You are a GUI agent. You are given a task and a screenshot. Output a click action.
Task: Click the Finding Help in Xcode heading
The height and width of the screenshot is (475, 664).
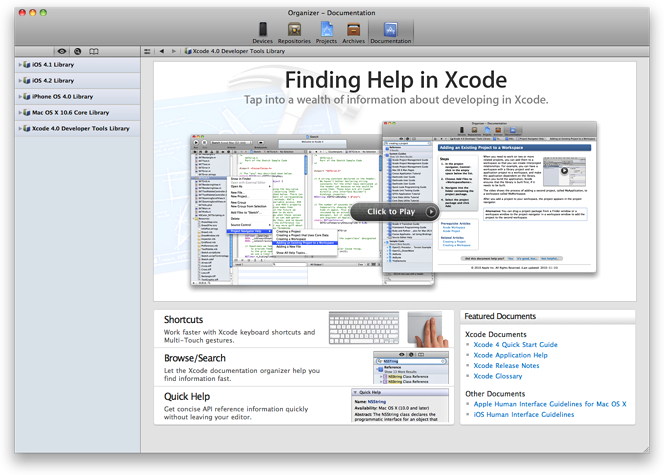click(396, 80)
